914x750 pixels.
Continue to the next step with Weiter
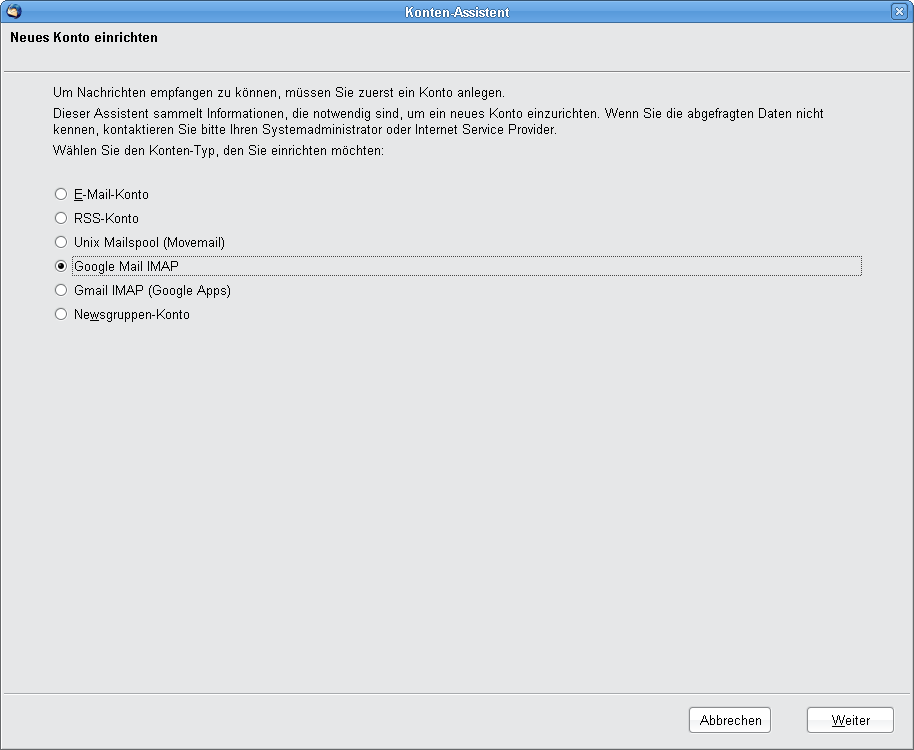click(x=850, y=720)
